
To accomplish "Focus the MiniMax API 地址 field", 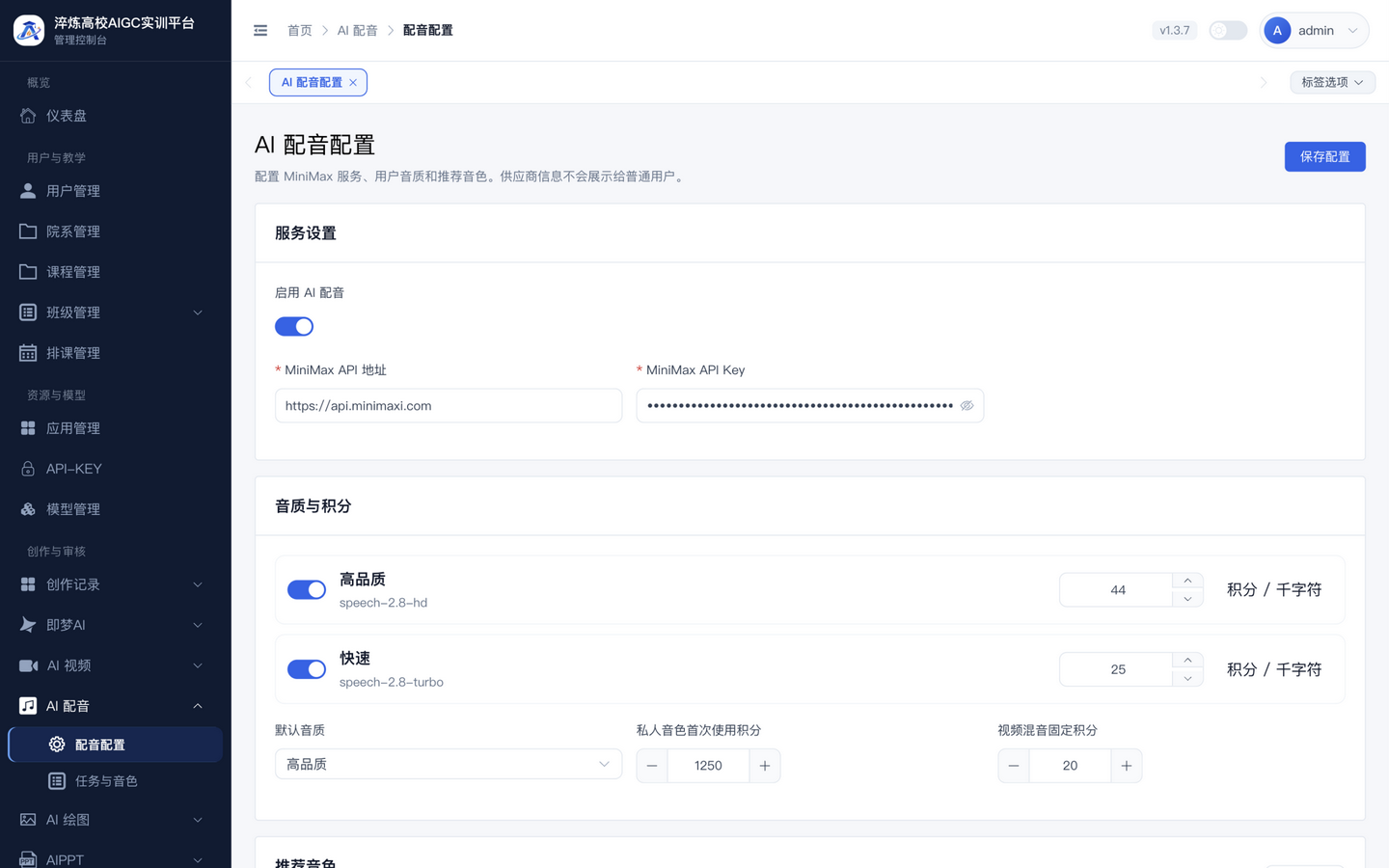I will 449,406.
